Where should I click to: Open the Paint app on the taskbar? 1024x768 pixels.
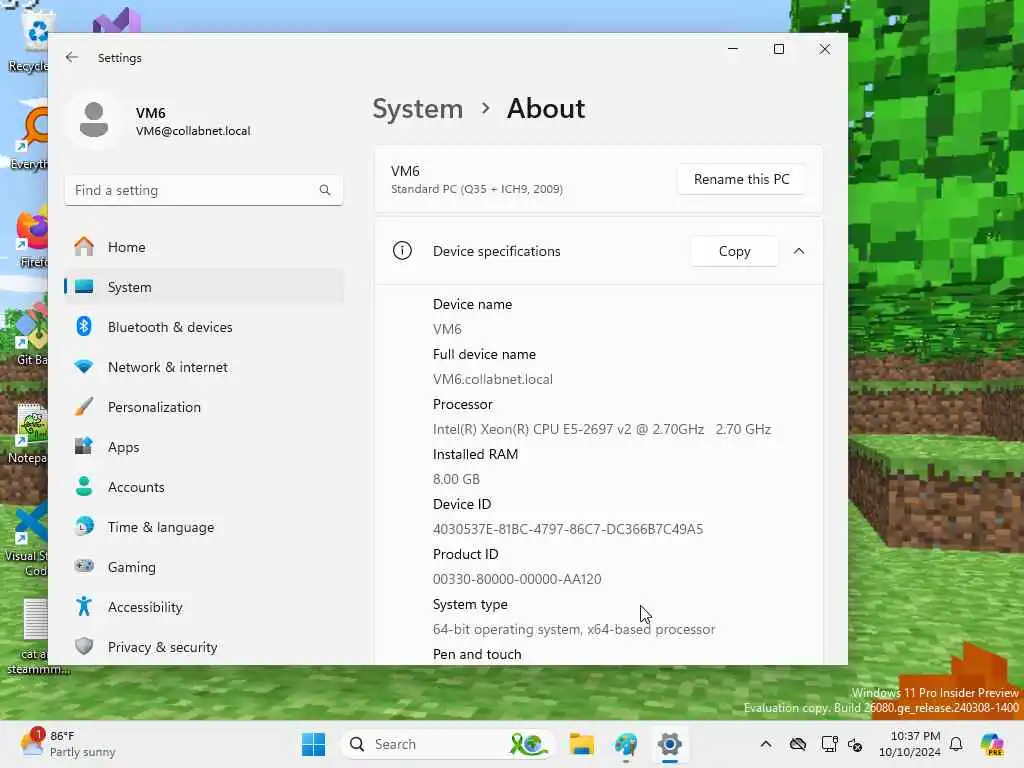[x=626, y=744]
